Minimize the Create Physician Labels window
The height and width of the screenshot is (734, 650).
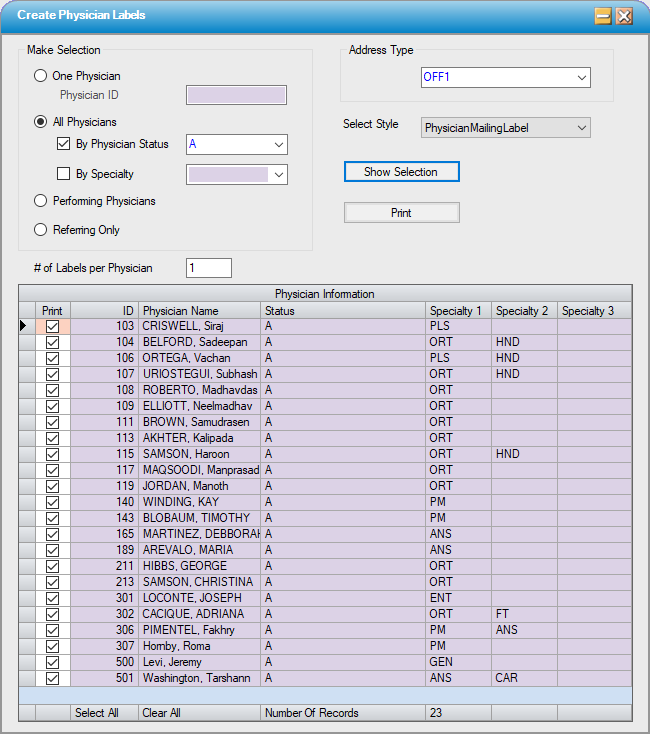point(603,16)
